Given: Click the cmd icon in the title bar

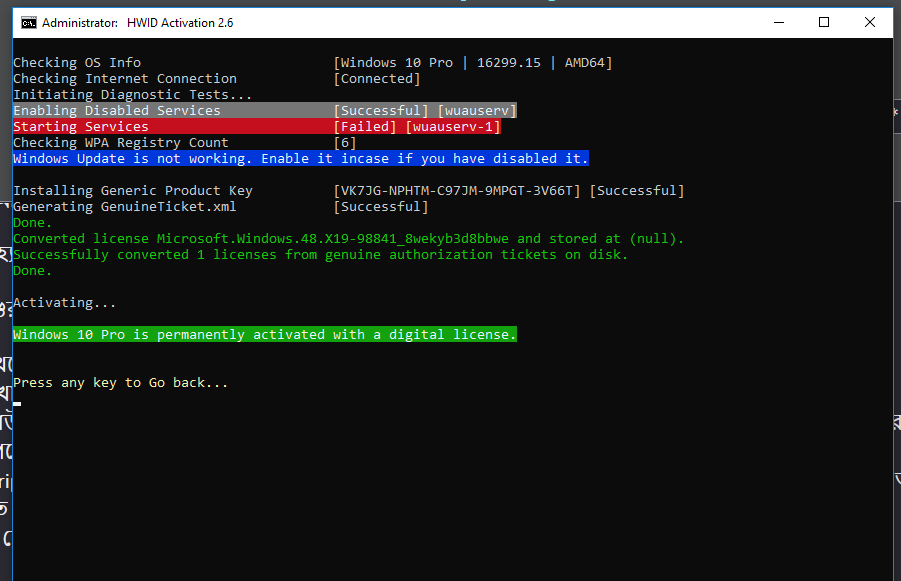Looking at the screenshot, I should pyautogui.click(x=29, y=23).
